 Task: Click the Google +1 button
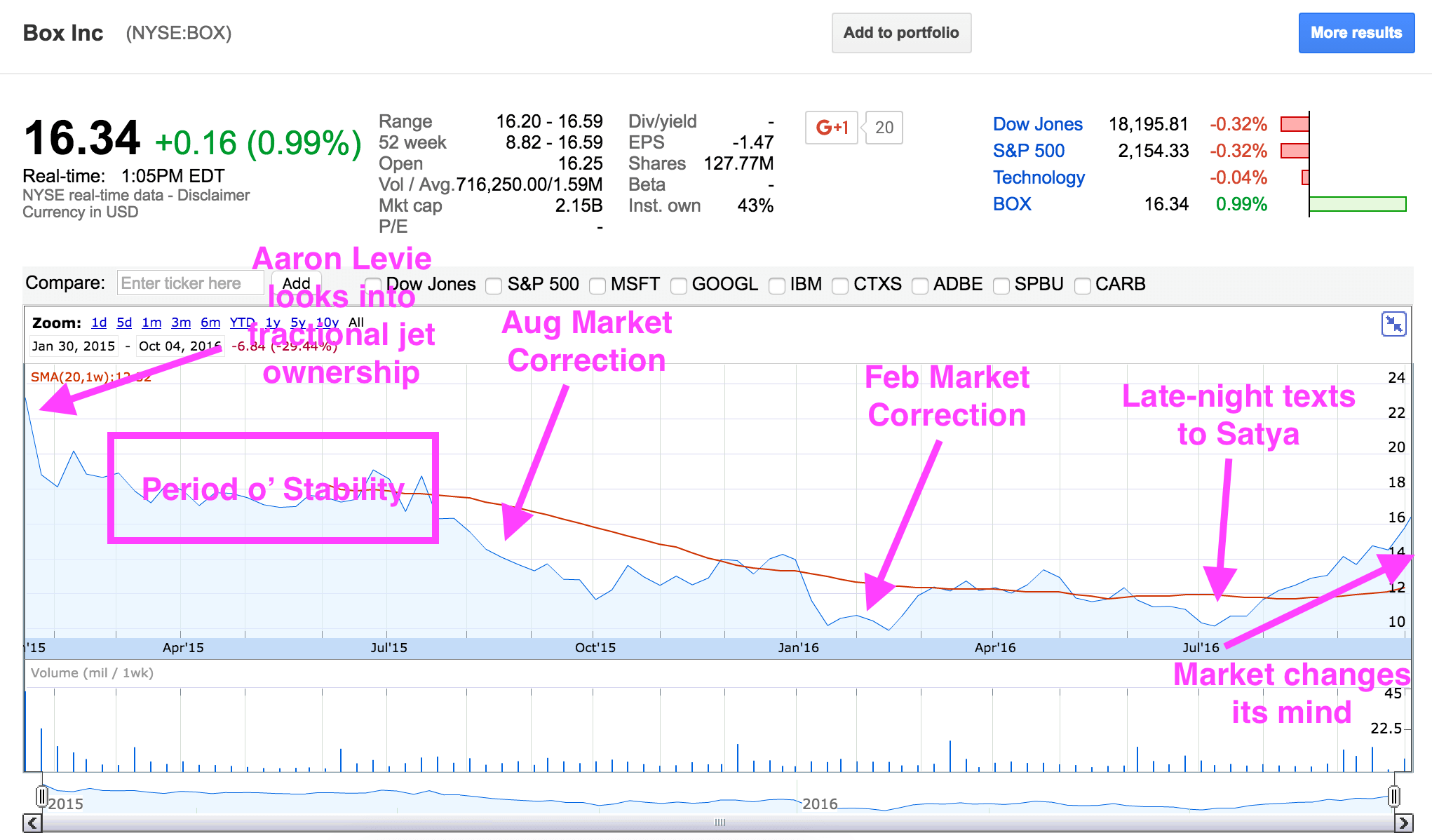(x=832, y=128)
